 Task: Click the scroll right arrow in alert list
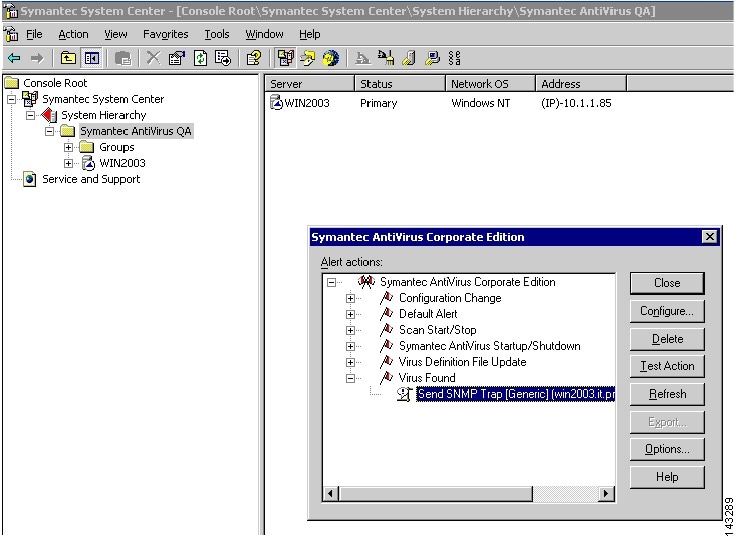(606, 493)
